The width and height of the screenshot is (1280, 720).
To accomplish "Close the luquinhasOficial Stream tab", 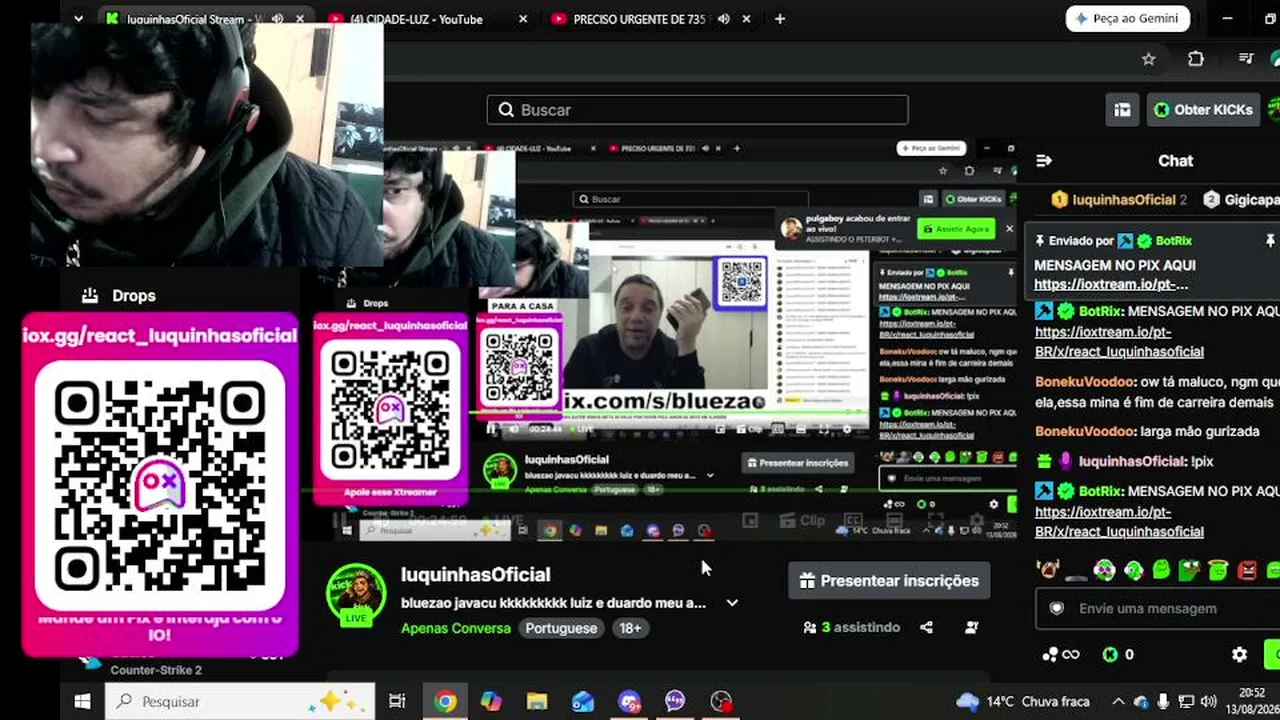I will click(299, 19).
